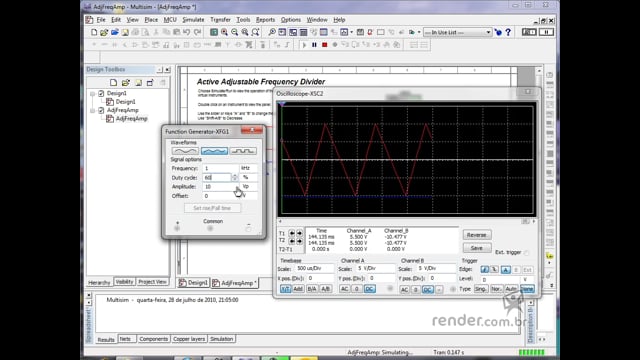The width and height of the screenshot is (640, 360).
Task: Set Channel A coupling to DC
Action: click(369, 289)
